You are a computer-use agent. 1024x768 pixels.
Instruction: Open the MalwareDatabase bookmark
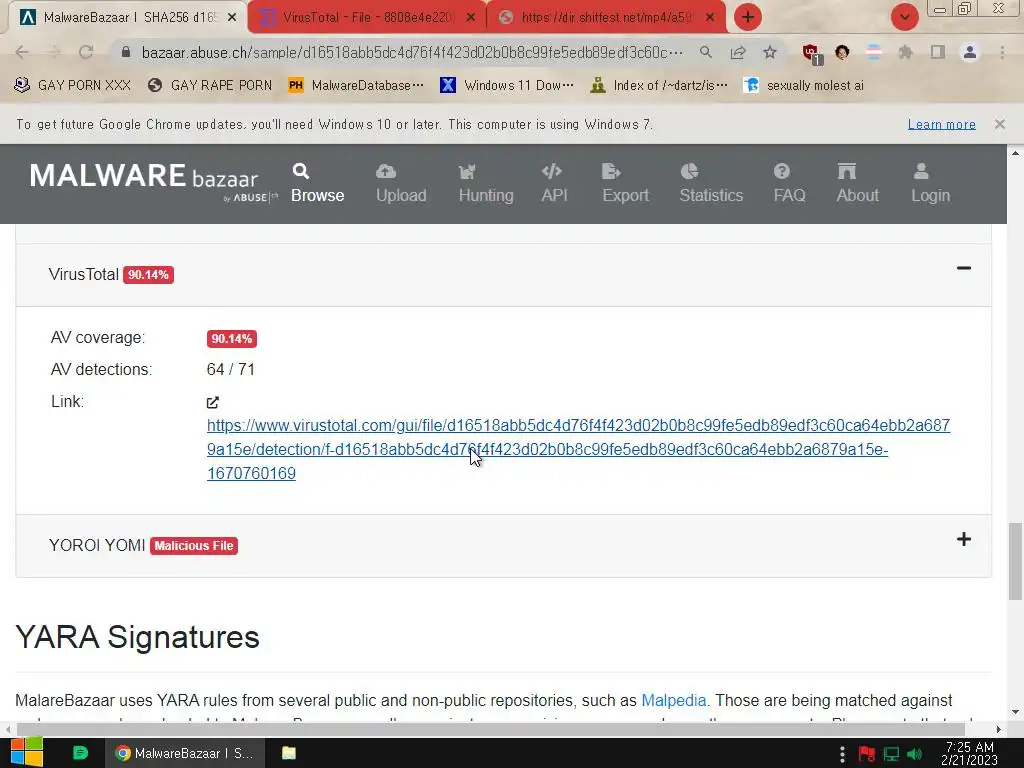pos(355,85)
